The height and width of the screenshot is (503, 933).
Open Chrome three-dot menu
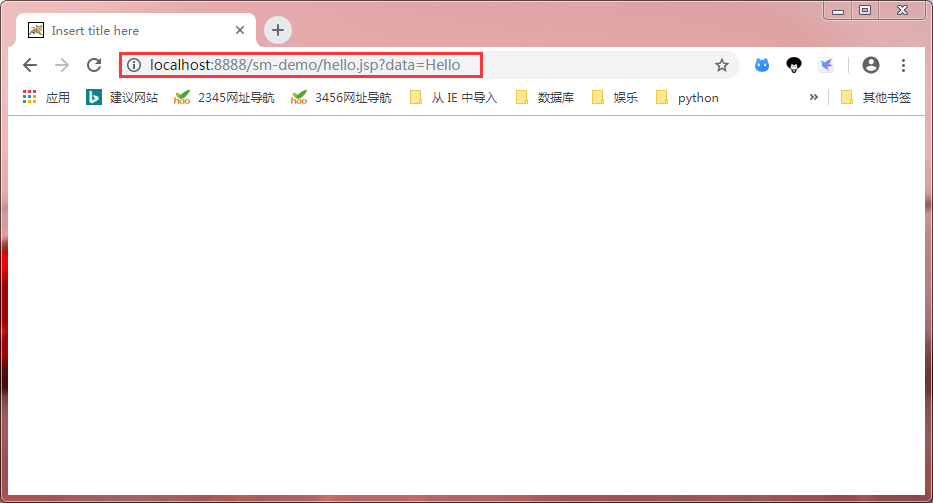click(903, 65)
